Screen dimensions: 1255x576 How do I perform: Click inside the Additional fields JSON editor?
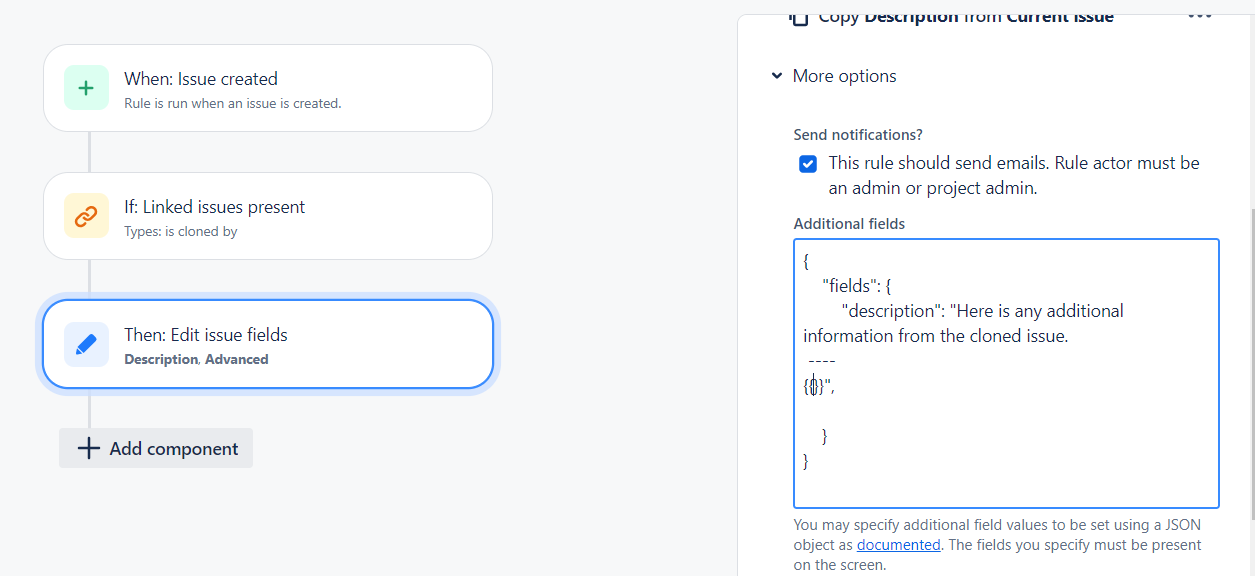coord(1006,373)
